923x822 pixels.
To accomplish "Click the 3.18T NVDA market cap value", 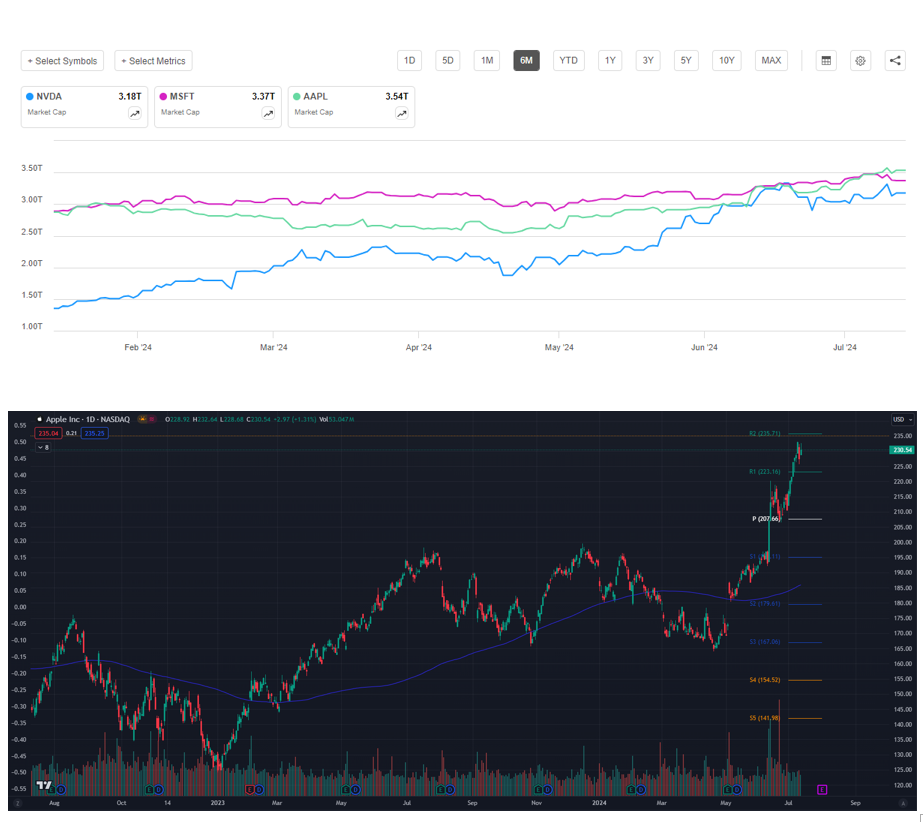I will coord(130,97).
